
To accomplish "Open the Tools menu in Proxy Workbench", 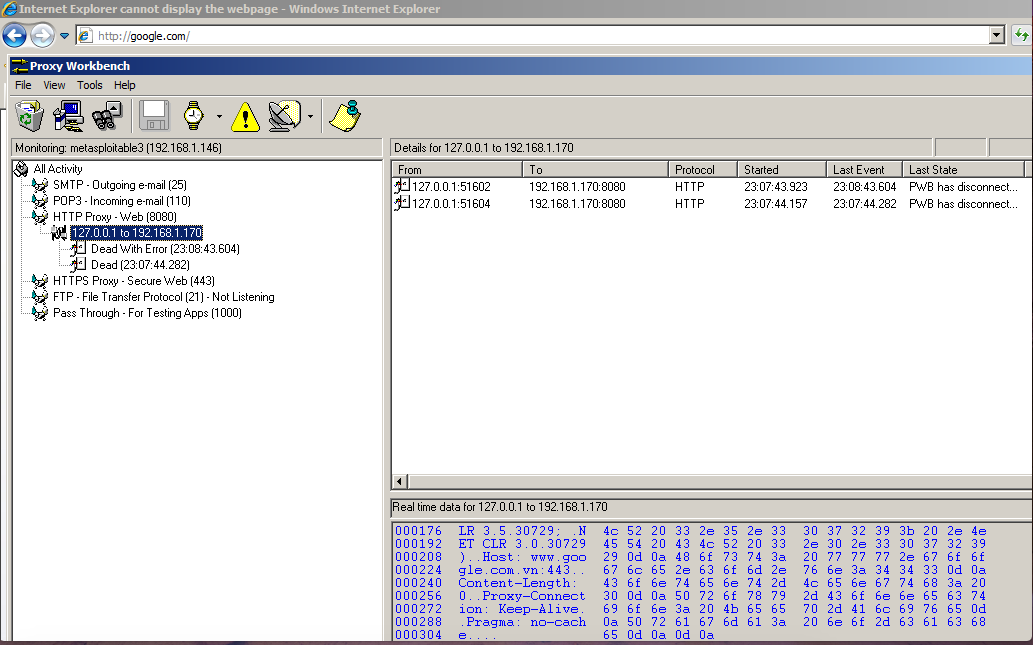I will click(90, 85).
